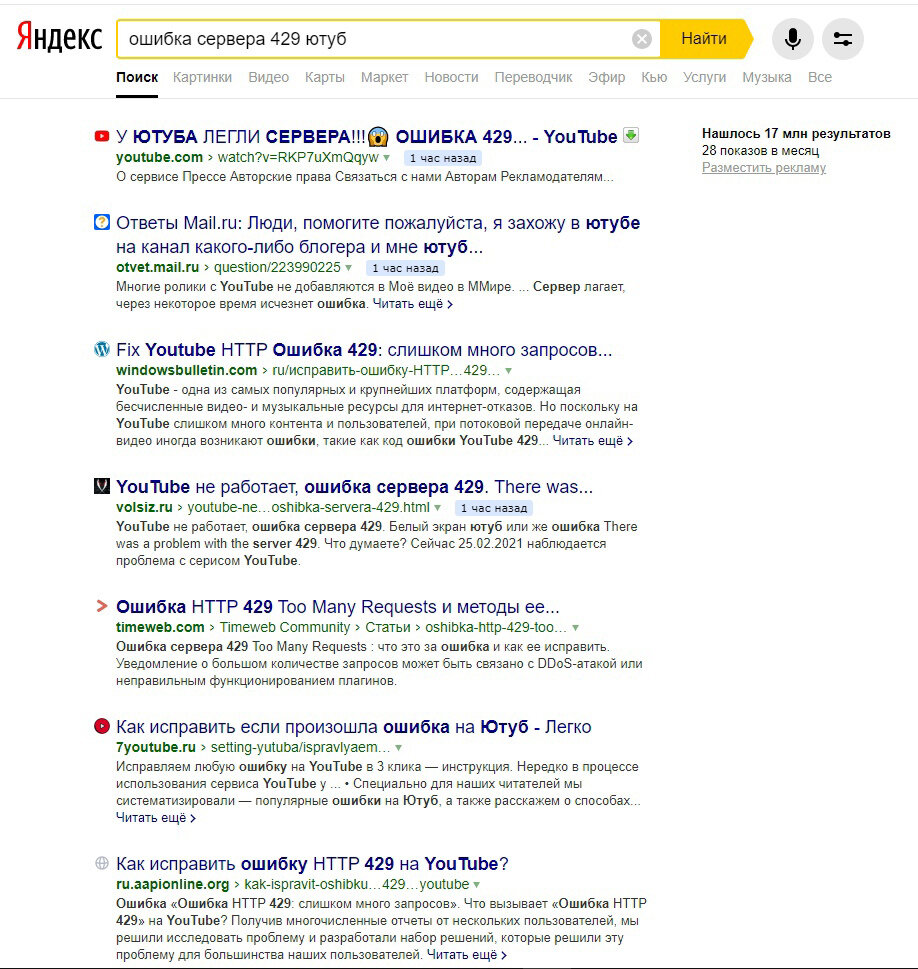Open search settings via the sliders icon

843,39
